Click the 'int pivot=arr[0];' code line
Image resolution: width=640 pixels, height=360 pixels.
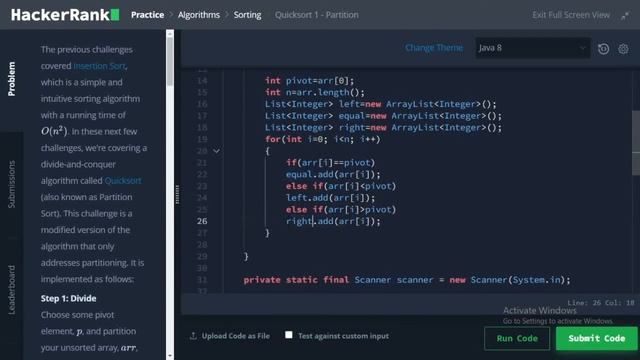coord(309,81)
